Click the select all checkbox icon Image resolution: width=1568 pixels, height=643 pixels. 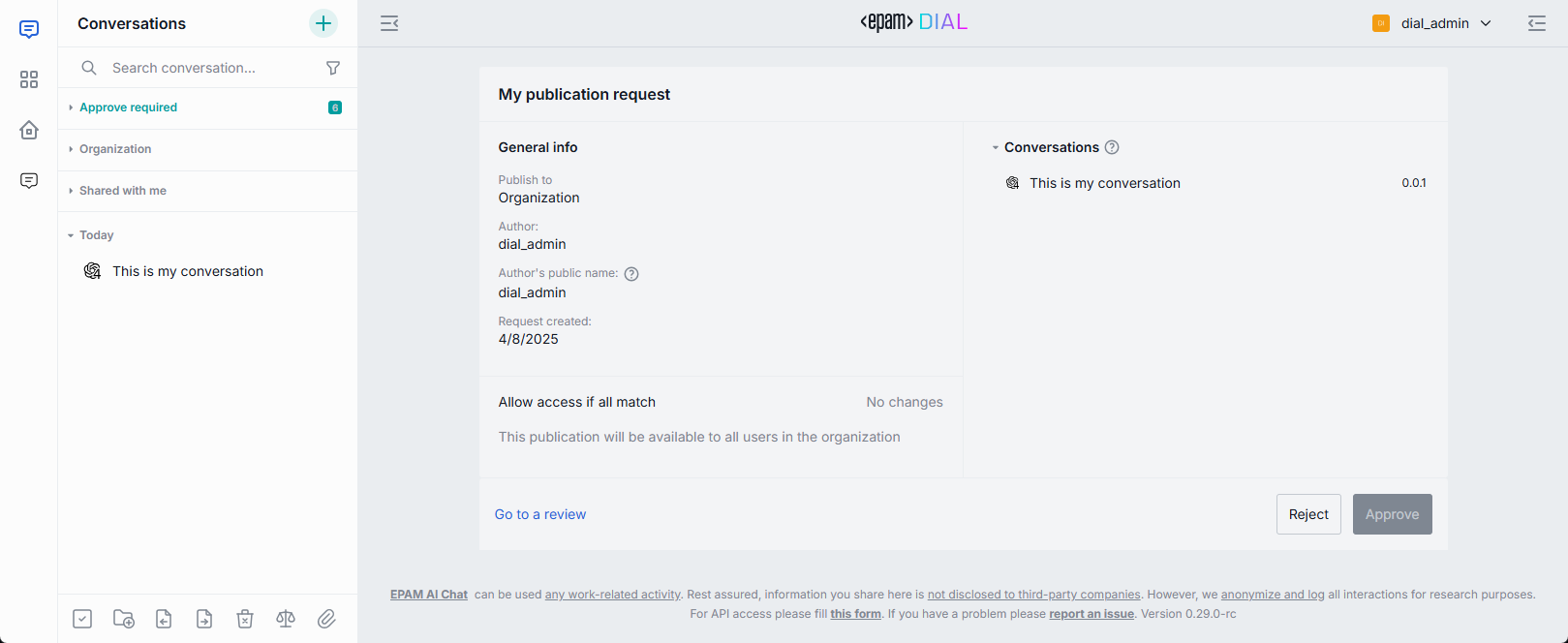pos(82,619)
